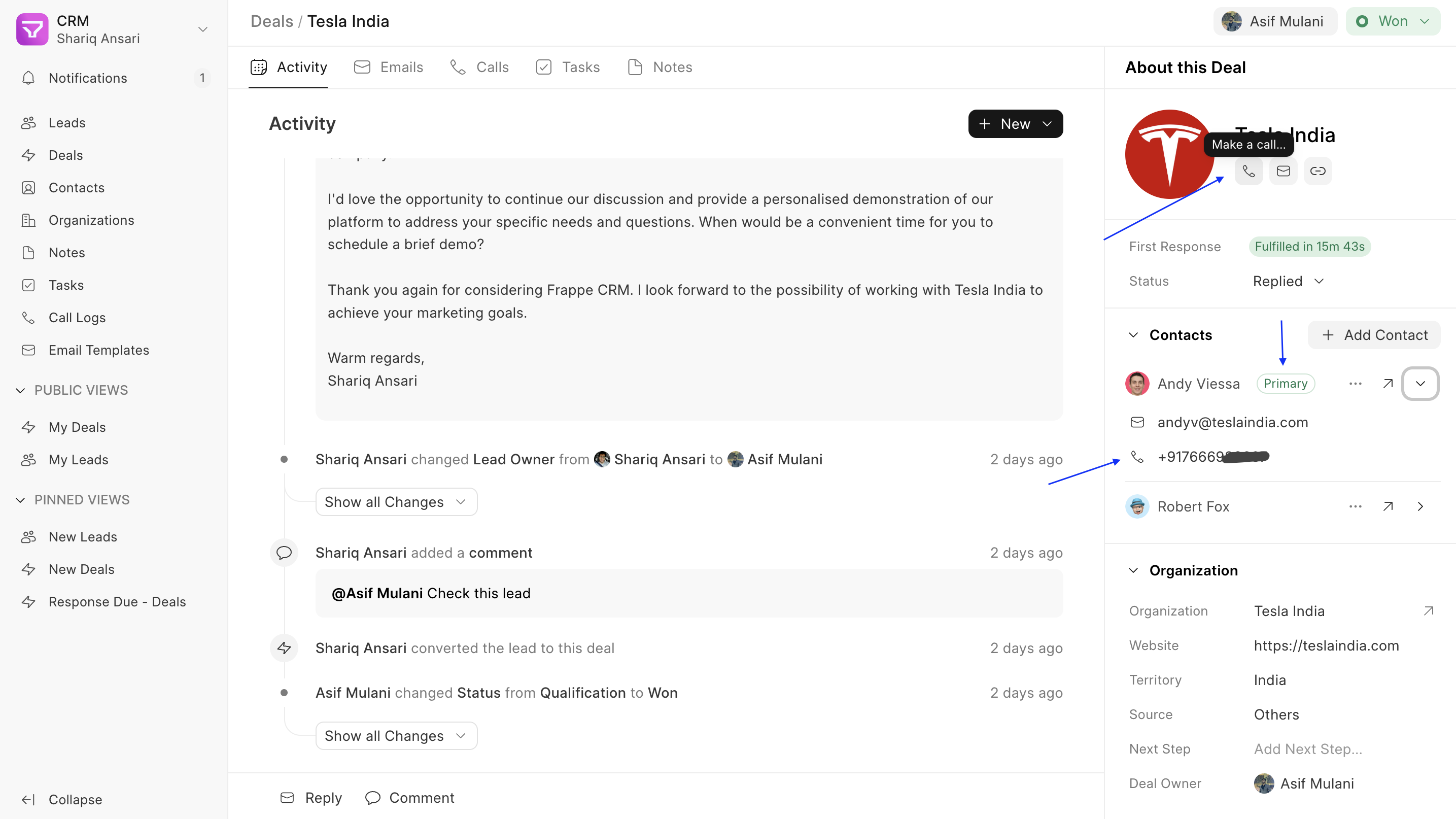
Task: Click the Comment button
Action: [x=410, y=798]
